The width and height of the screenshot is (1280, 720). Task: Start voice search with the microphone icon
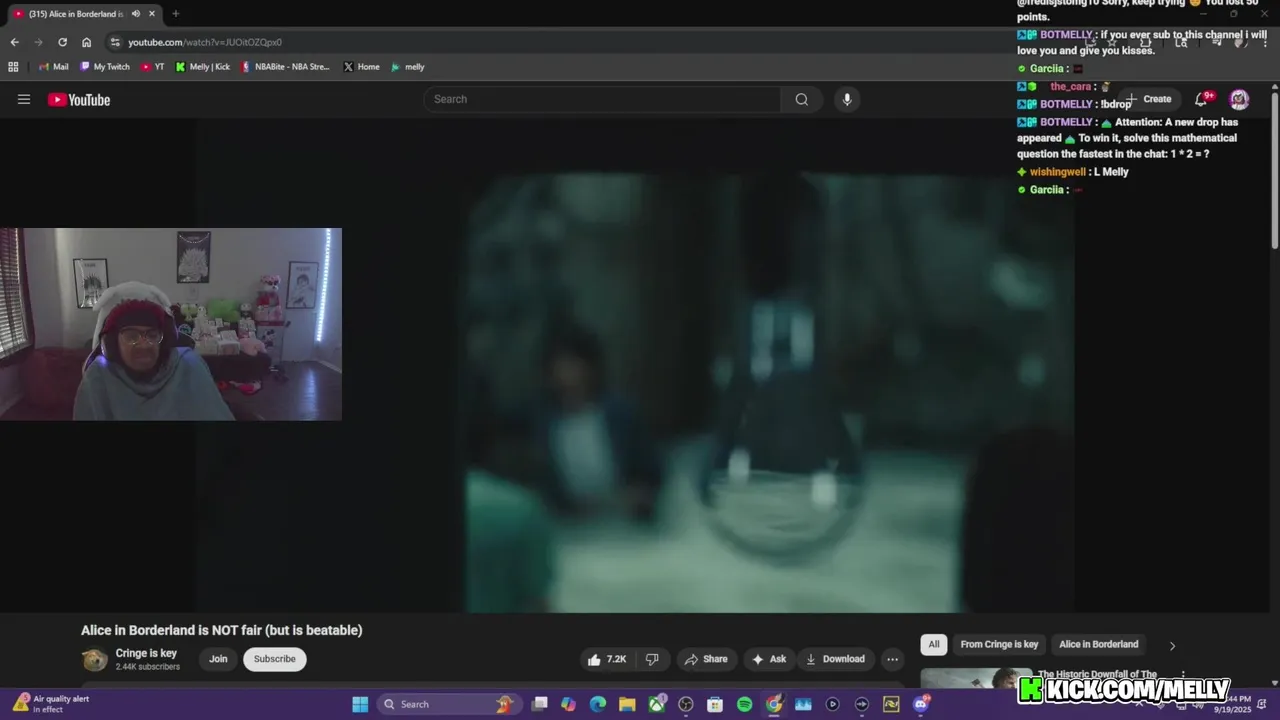pyautogui.click(x=847, y=99)
